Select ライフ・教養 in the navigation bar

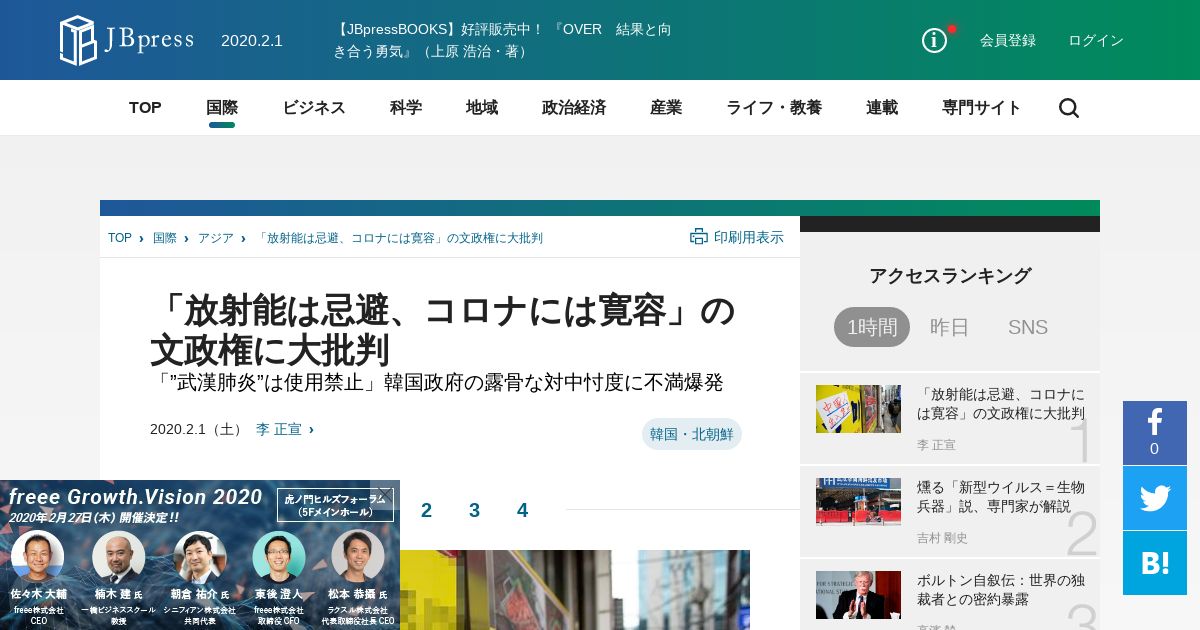[x=774, y=108]
